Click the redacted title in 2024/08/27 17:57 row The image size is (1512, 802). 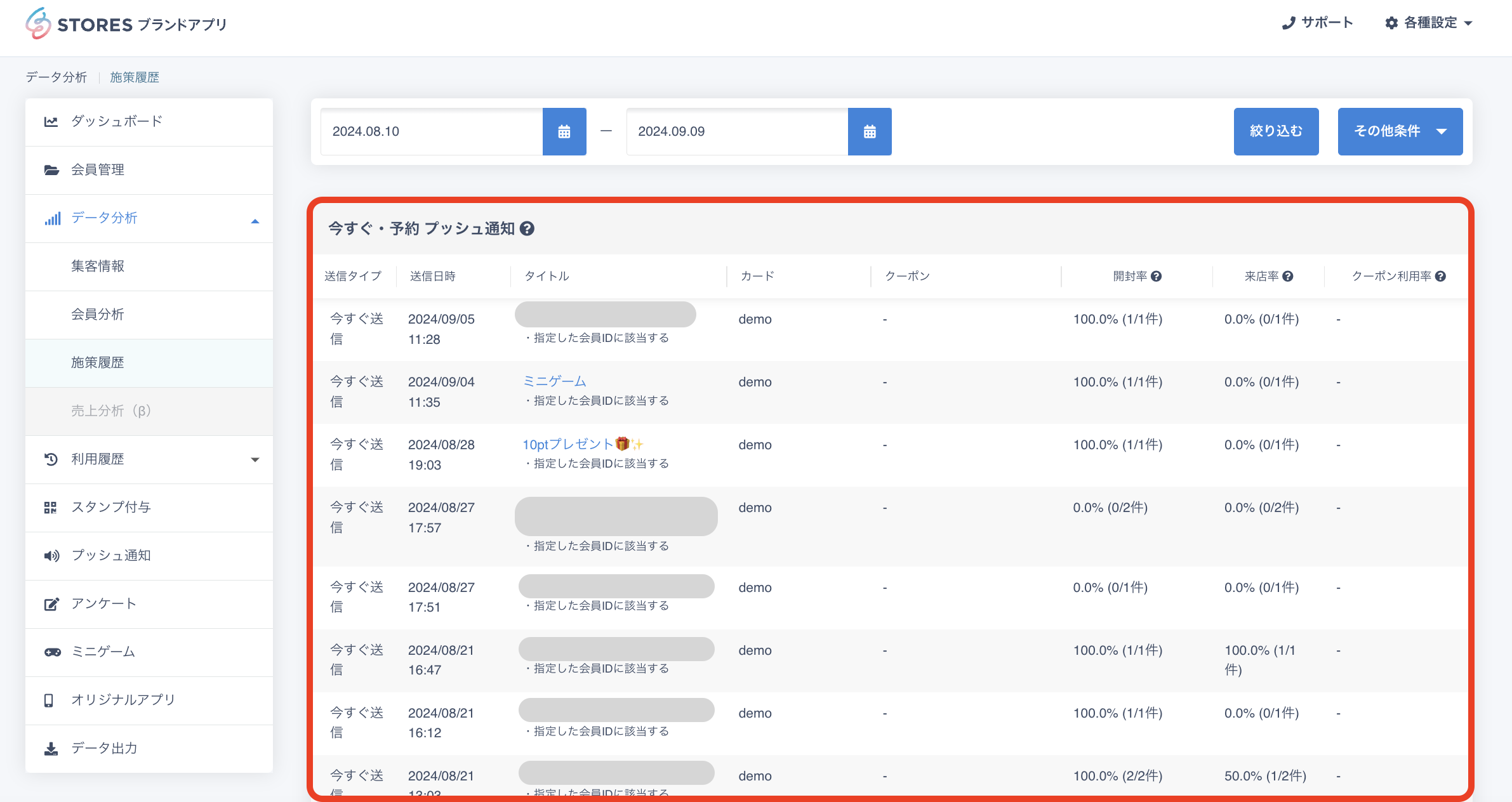(x=616, y=516)
